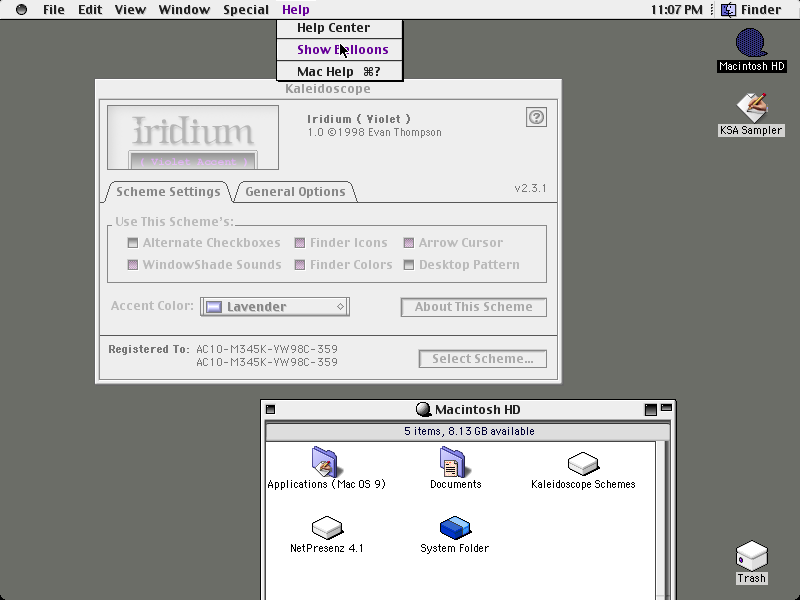800x600 pixels.
Task: Open the Window menu
Action: [184, 9]
